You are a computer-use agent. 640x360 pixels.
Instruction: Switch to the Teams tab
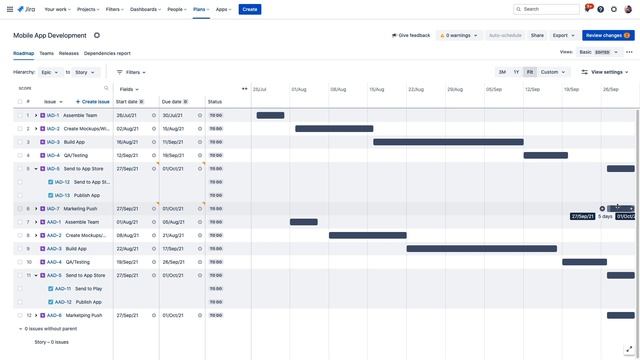coord(47,53)
